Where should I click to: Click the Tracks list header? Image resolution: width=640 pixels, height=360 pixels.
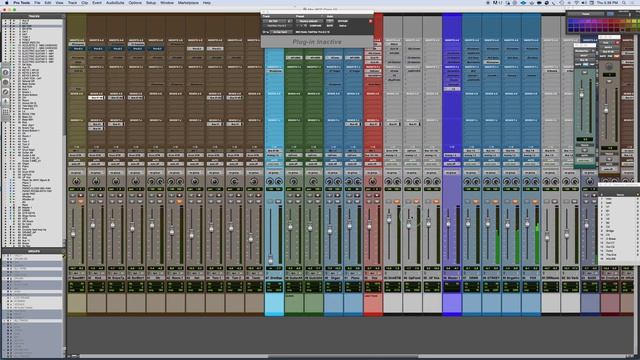tap(34, 16)
